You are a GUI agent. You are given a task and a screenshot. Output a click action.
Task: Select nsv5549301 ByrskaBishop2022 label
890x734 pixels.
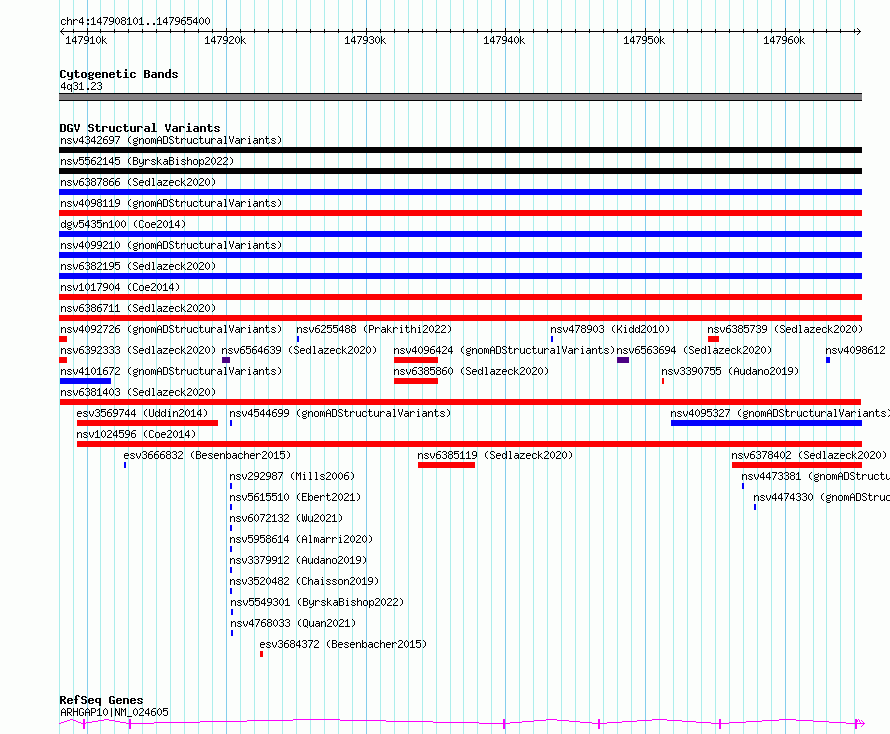[x=317, y=602]
